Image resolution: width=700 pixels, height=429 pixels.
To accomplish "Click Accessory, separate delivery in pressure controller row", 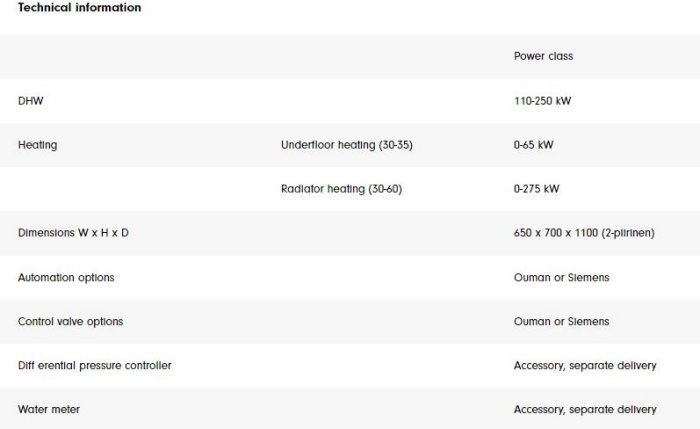I will [x=585, y=365].
